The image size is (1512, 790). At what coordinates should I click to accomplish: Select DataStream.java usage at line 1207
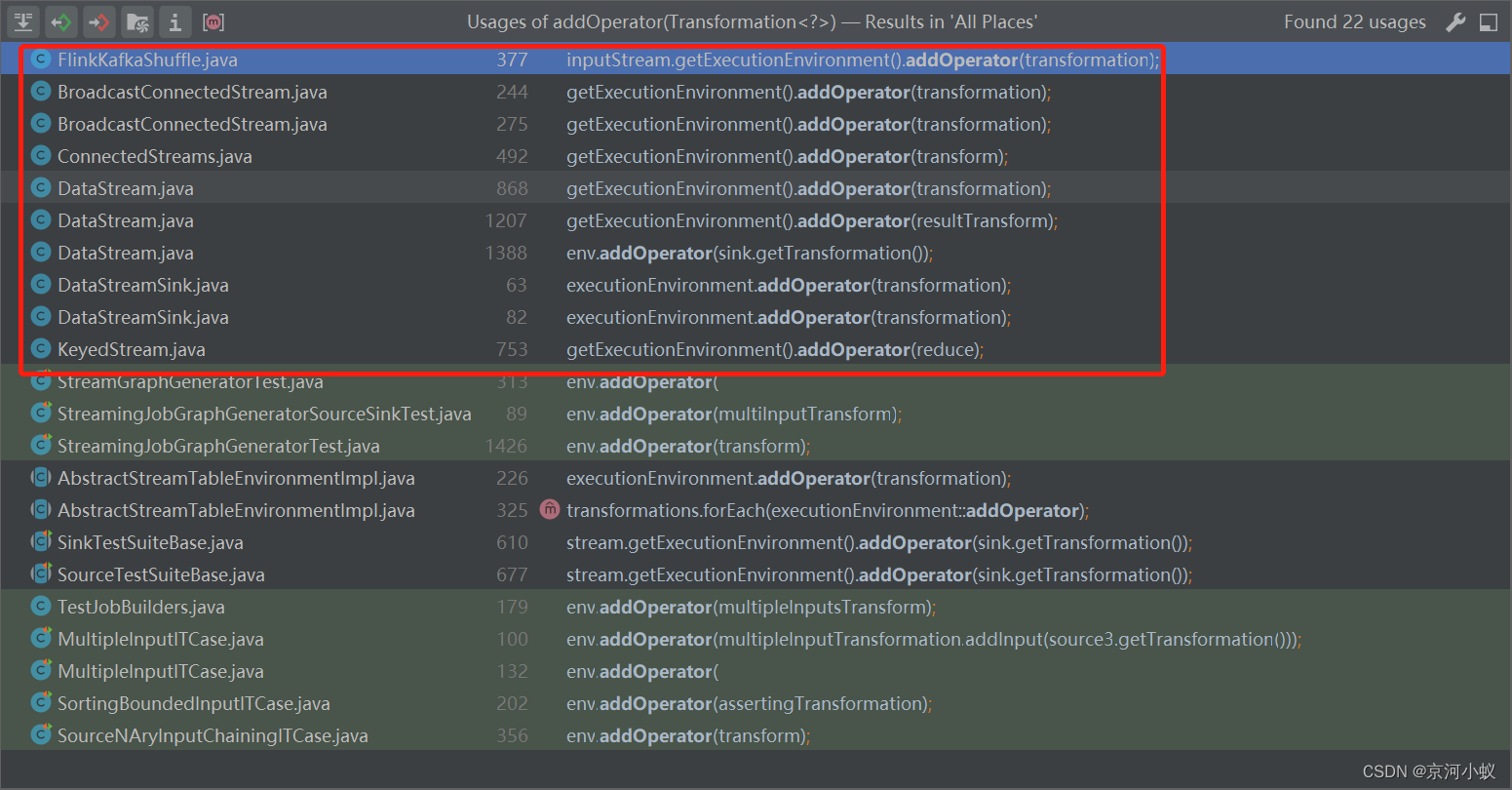click(x=756, y=220)
